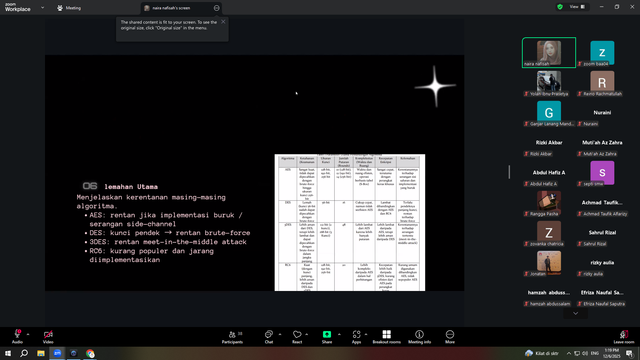Open options on naira nafisah's screen tab
Screen dimensions: 640x360
tap(216, 8)
